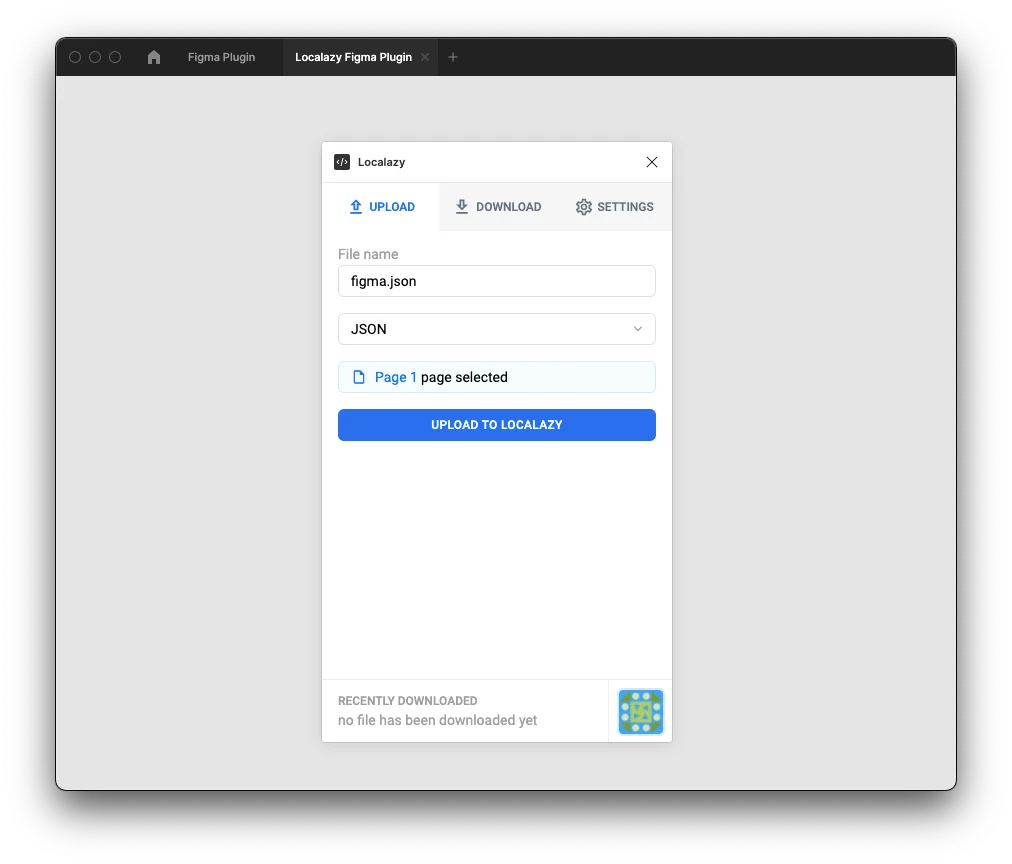This screenshot has height=864, width=1012.
Task: Open settings via the gear icon
Action: (x=583, y=206)
